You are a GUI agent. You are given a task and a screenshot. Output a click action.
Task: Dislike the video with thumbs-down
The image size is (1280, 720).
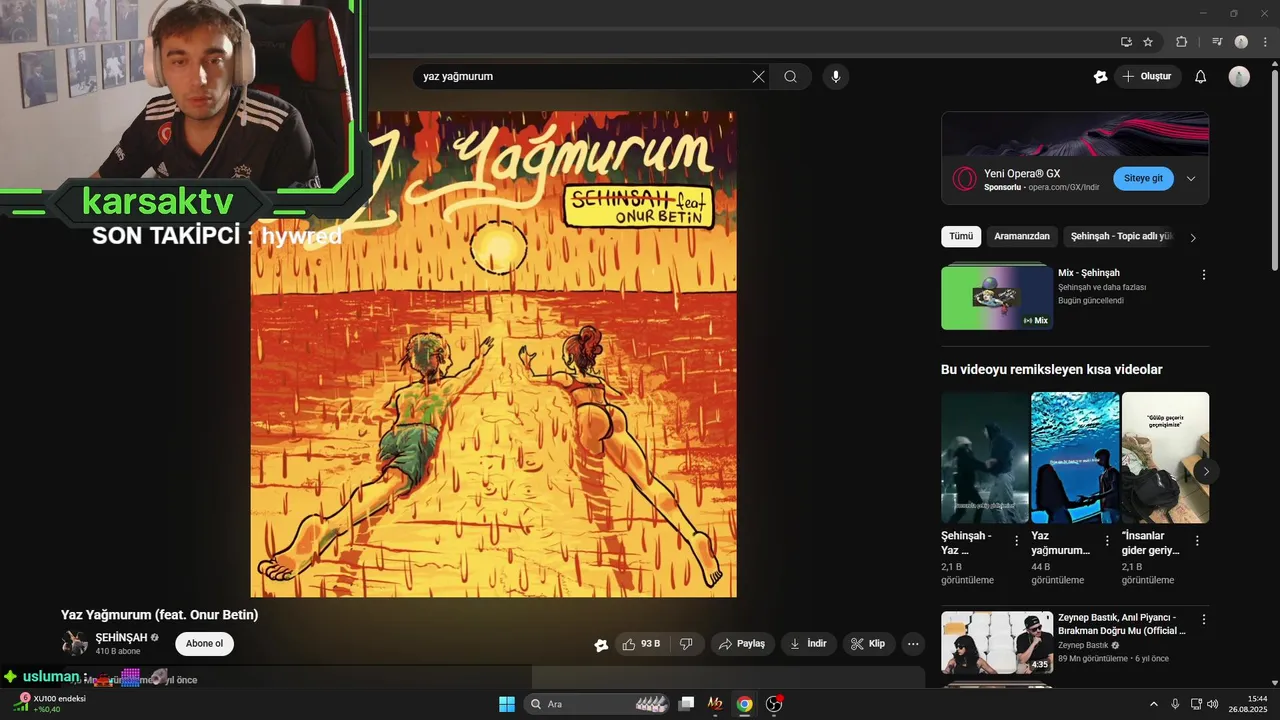tap(686, 644)
